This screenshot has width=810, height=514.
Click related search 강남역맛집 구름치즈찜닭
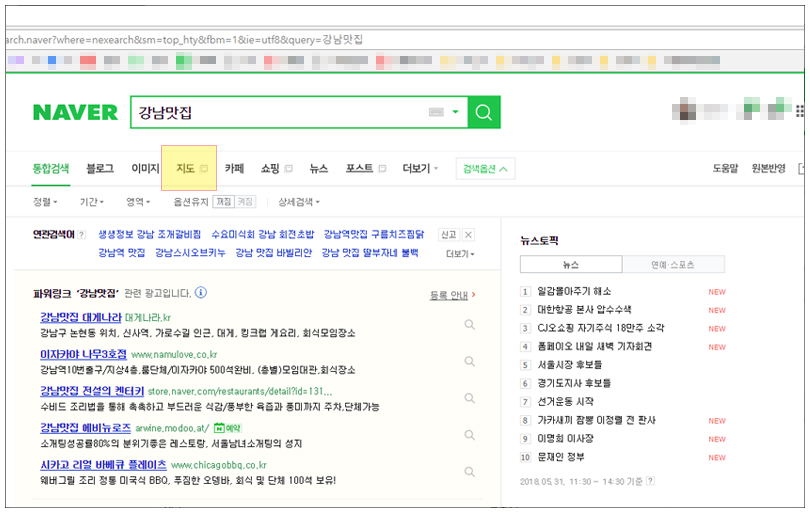click(374, 235)
